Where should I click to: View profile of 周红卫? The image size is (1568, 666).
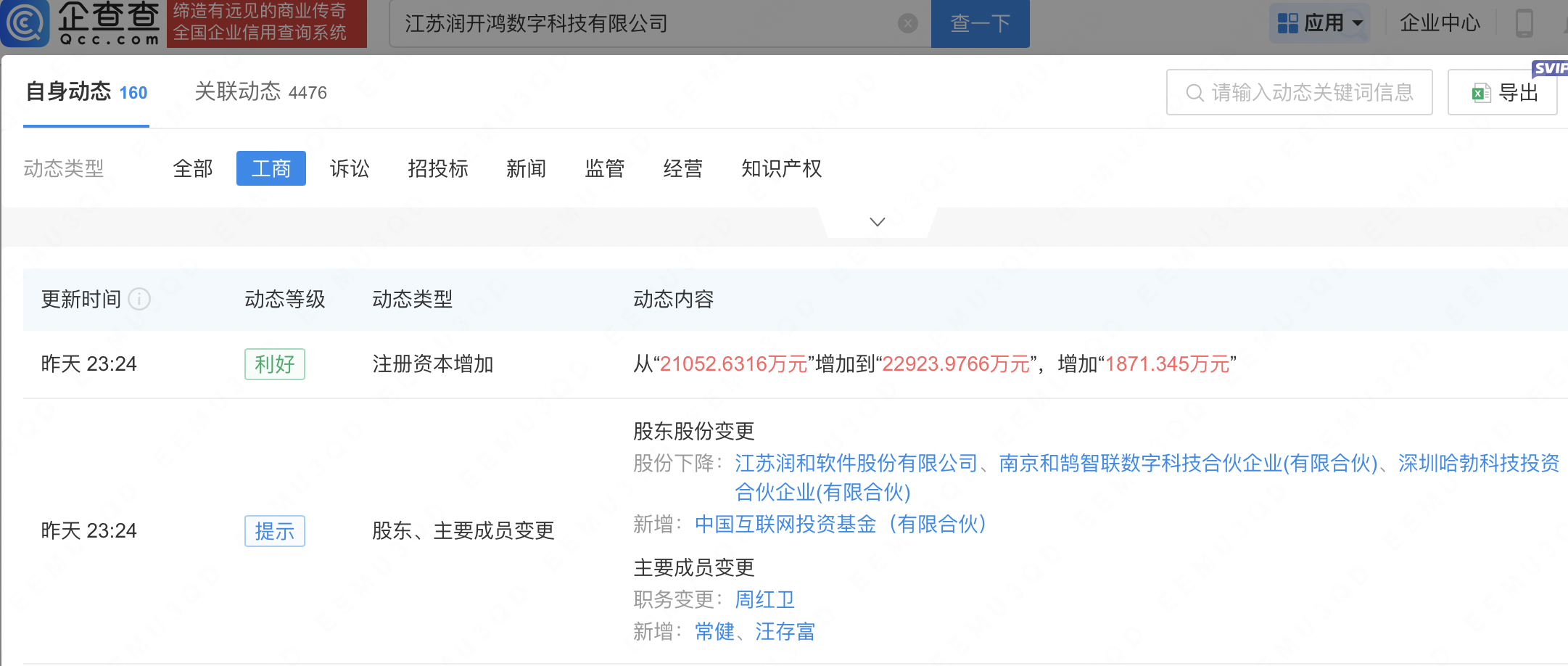(x=764, y=599)
